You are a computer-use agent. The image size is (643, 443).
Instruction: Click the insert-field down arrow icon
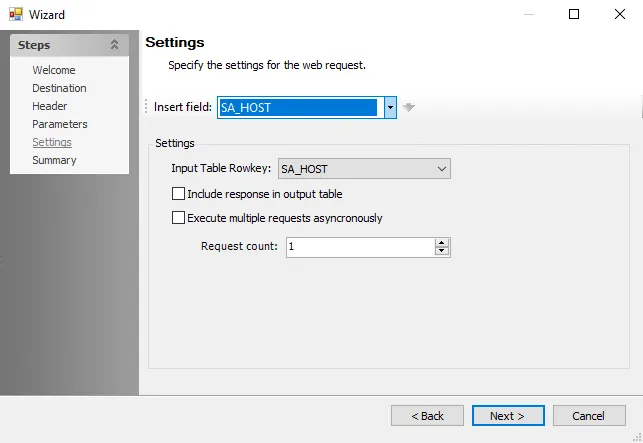(408, 107)
